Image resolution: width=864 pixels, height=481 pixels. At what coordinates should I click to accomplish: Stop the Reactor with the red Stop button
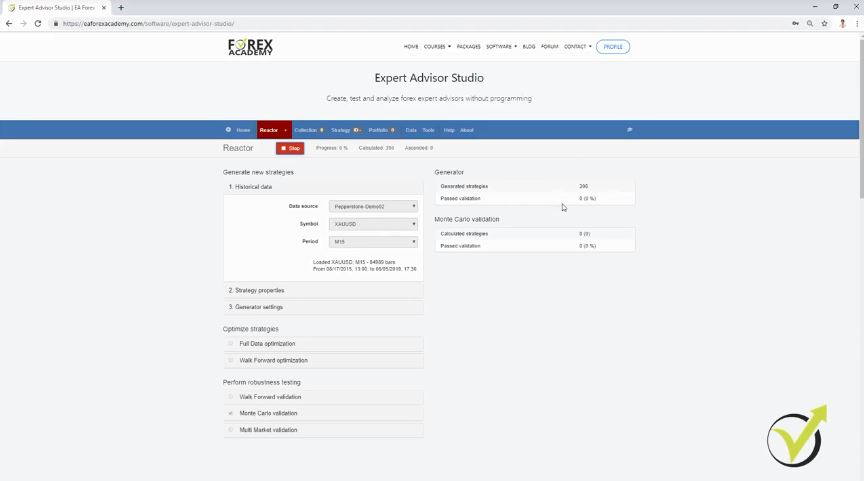pyautogui.click(x=290, y=148)
